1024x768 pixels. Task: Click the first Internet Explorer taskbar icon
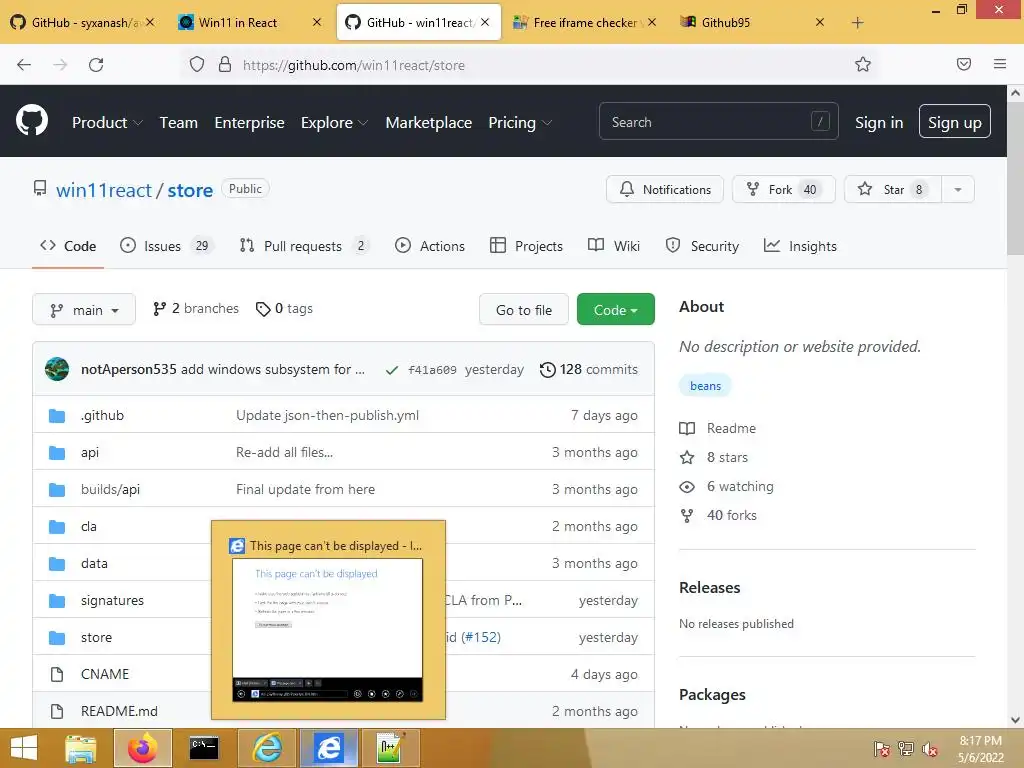[266, 748]
